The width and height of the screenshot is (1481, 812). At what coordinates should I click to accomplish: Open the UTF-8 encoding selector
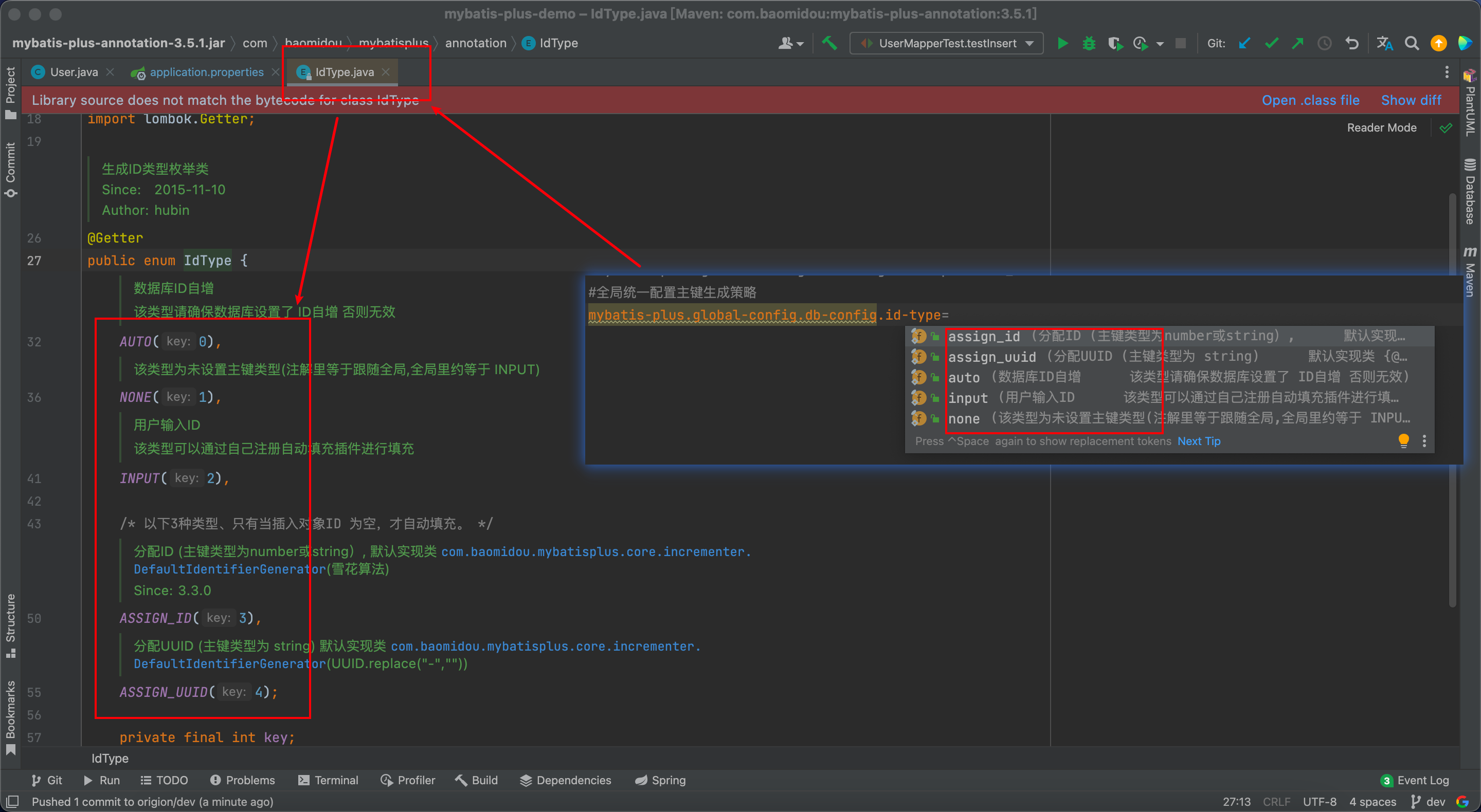pos(1320,802)
